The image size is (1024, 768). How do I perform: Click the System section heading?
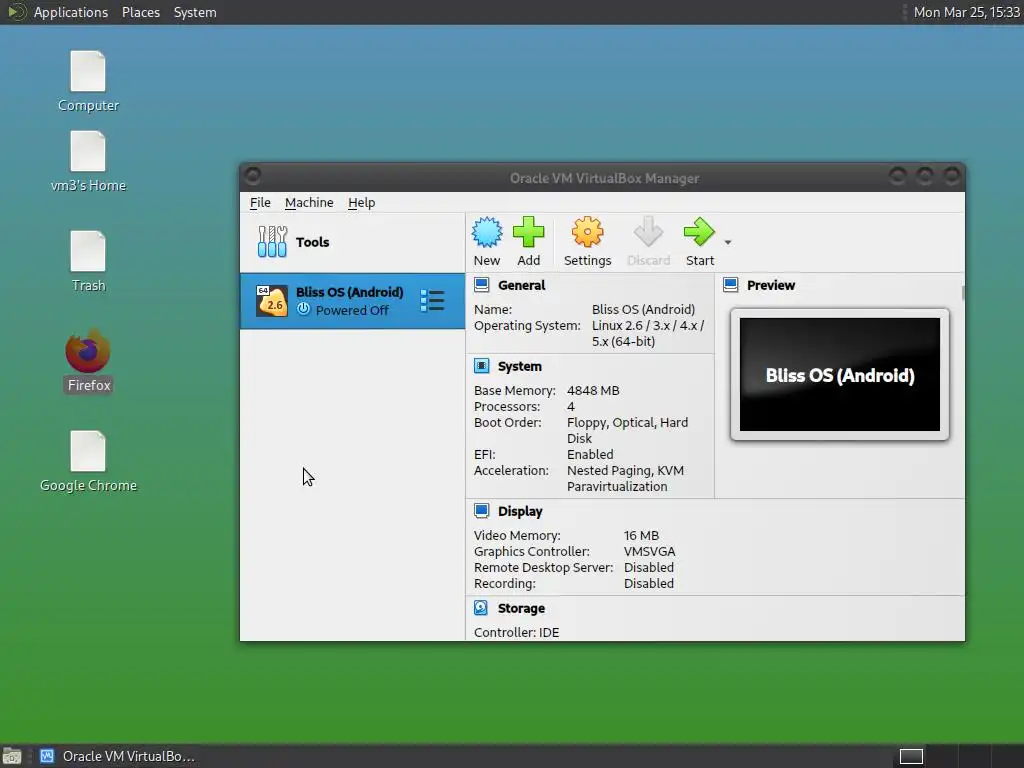(x=519, y=366)
